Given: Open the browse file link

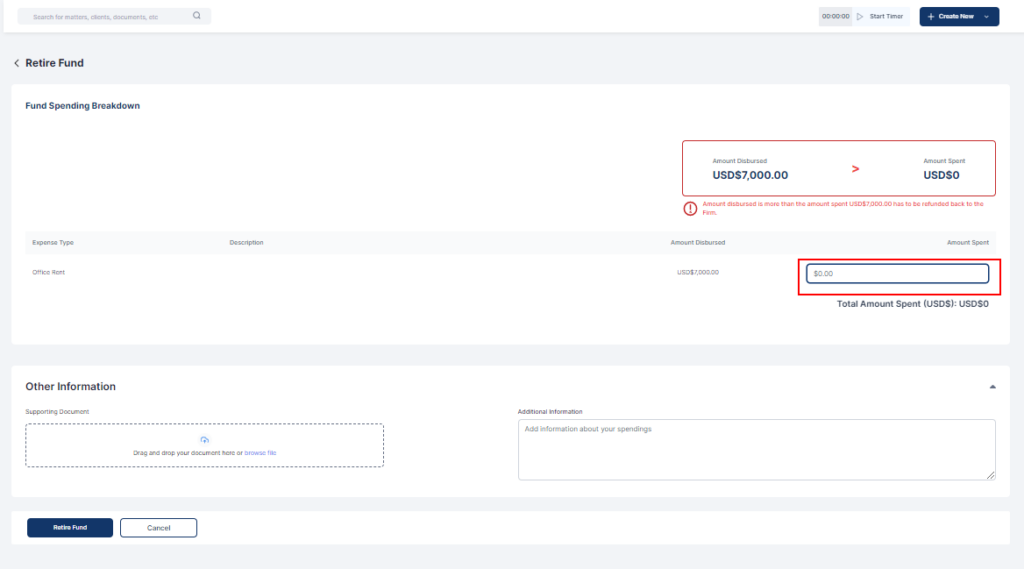Looking at the screenshot, I should [260, 453].
